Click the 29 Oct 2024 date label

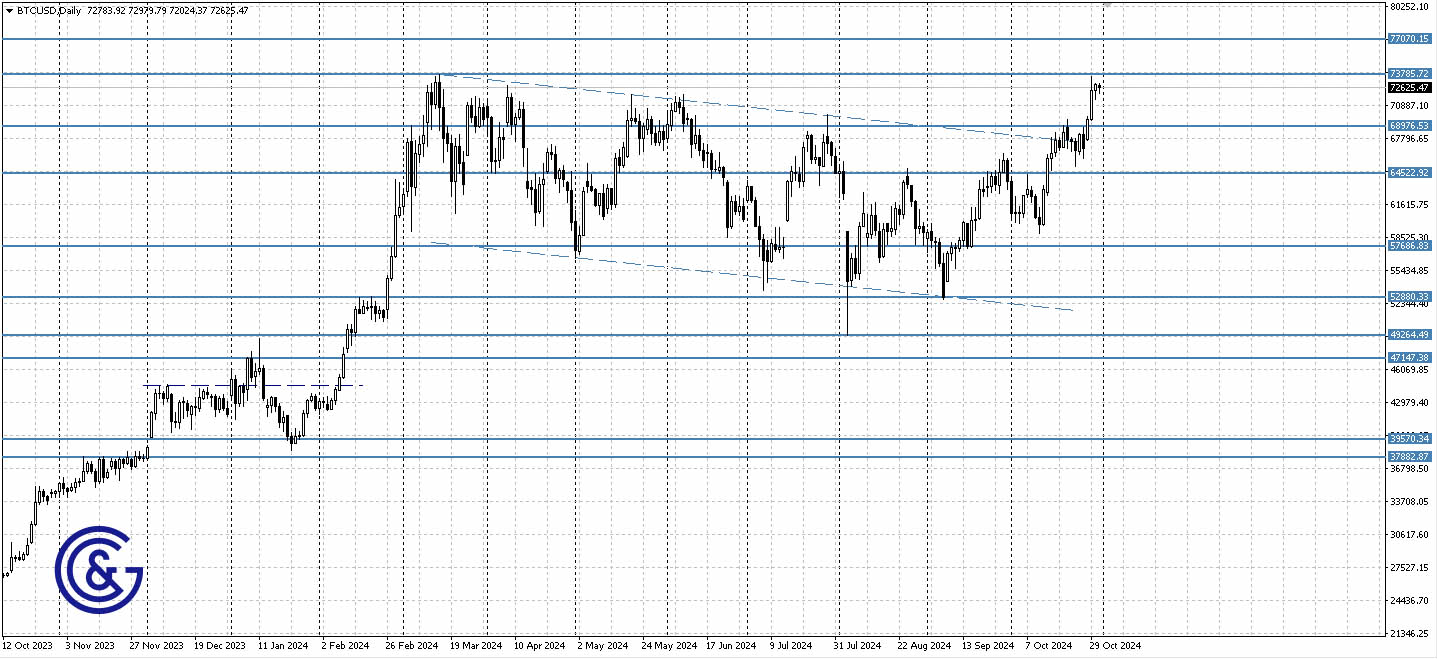tap(1114, 646)
